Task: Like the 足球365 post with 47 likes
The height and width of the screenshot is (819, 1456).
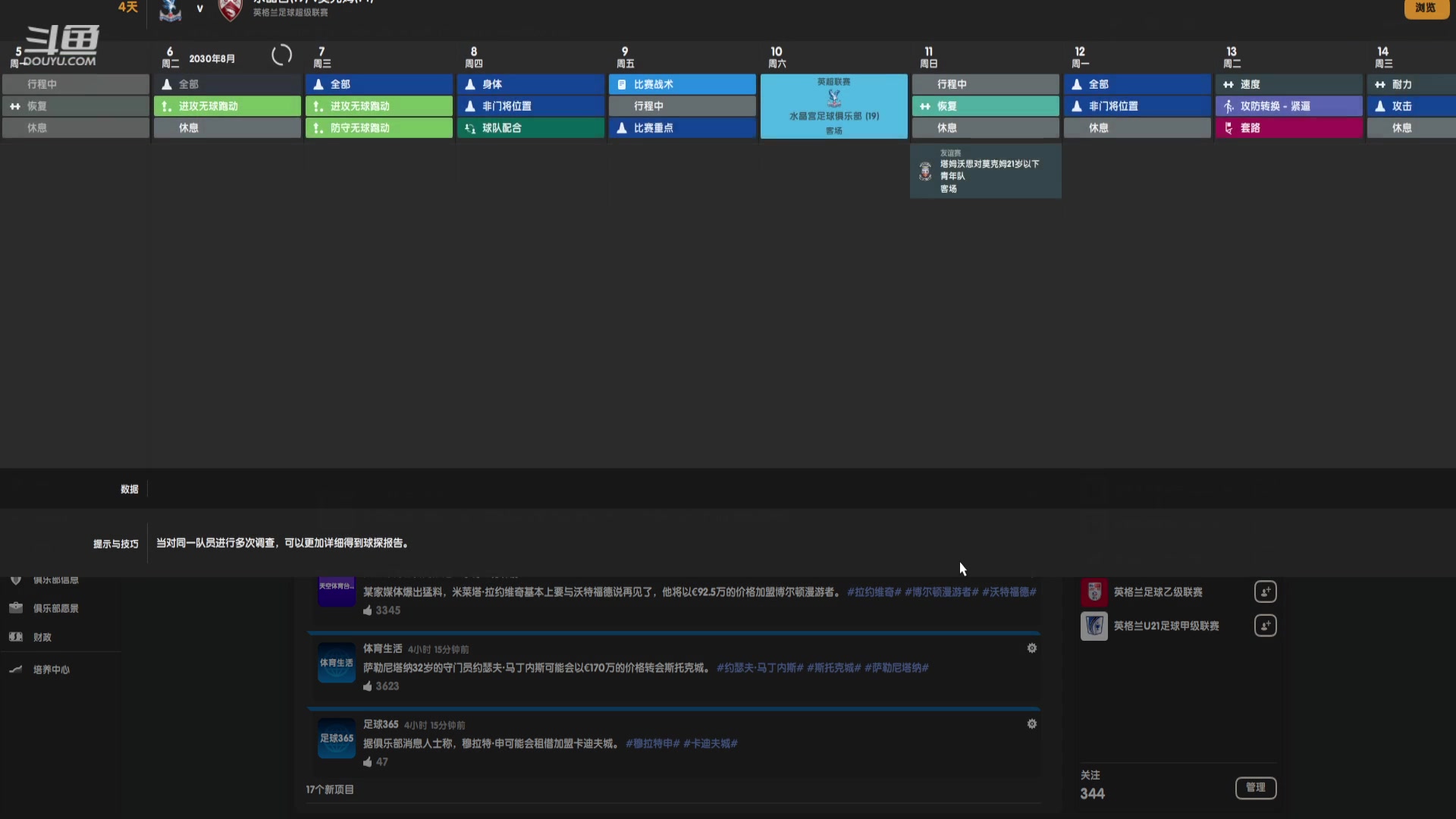Action: pos(368,761)
